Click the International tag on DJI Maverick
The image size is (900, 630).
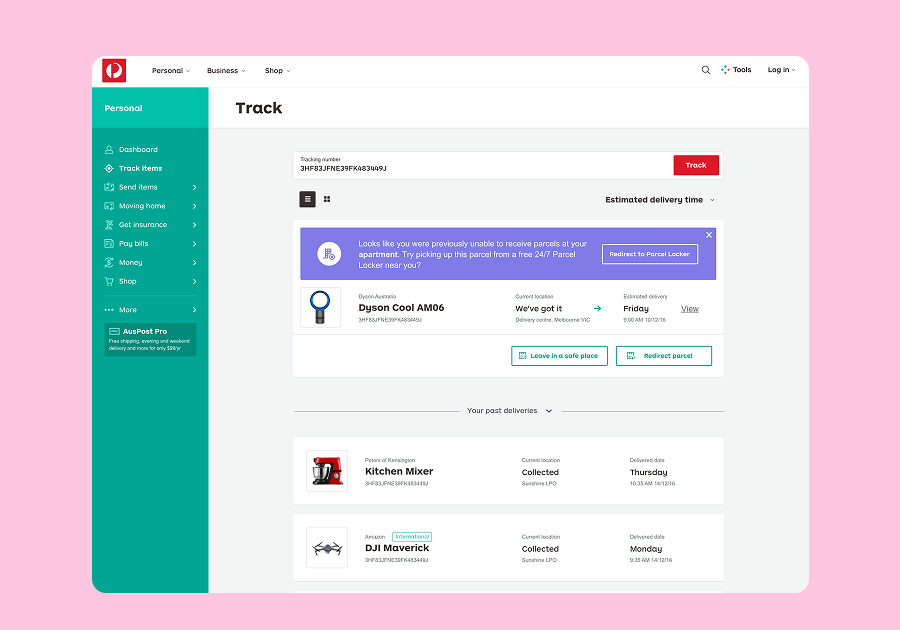[412, 537]
